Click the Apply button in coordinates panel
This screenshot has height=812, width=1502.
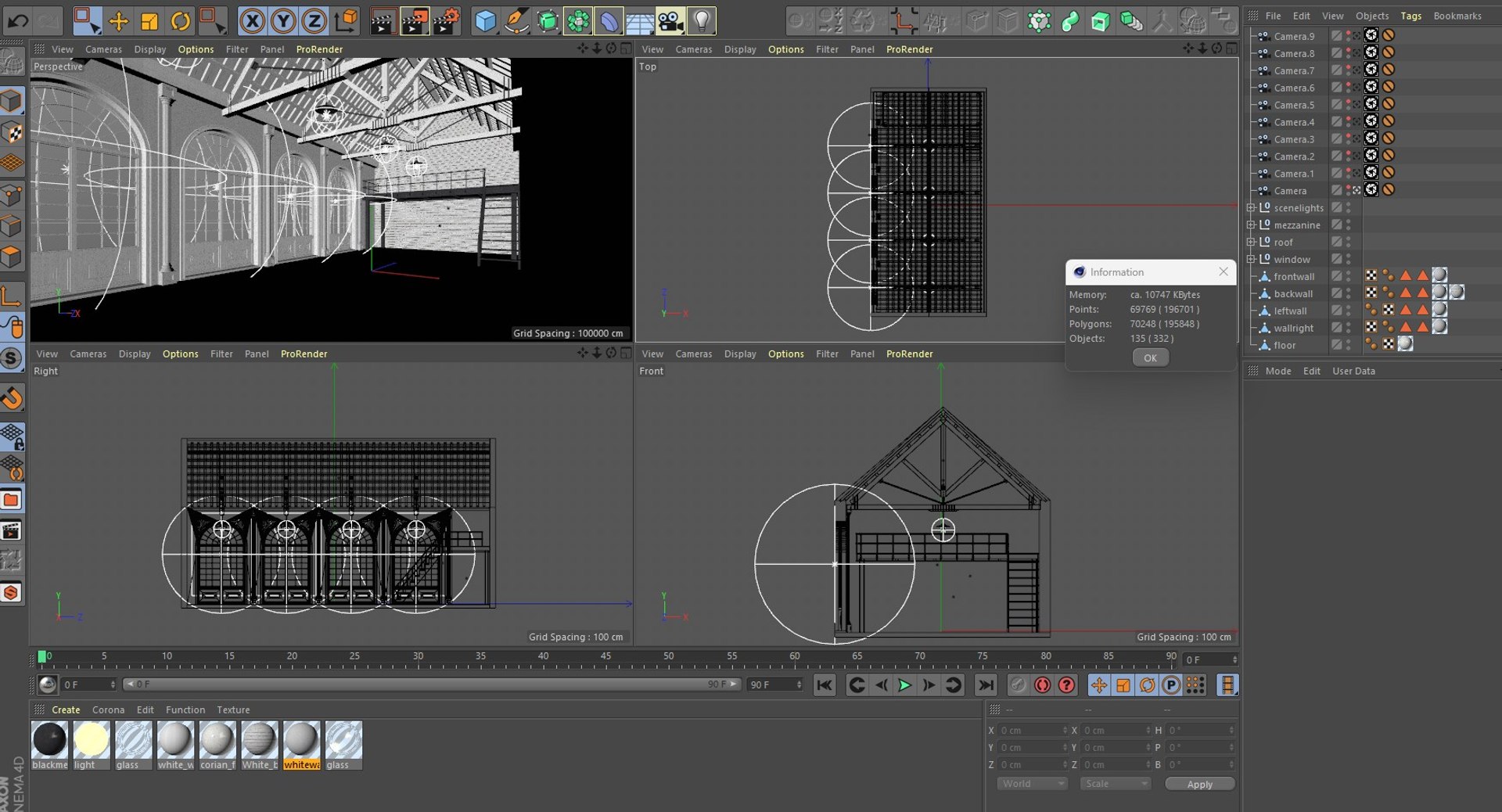[1199, 784]
